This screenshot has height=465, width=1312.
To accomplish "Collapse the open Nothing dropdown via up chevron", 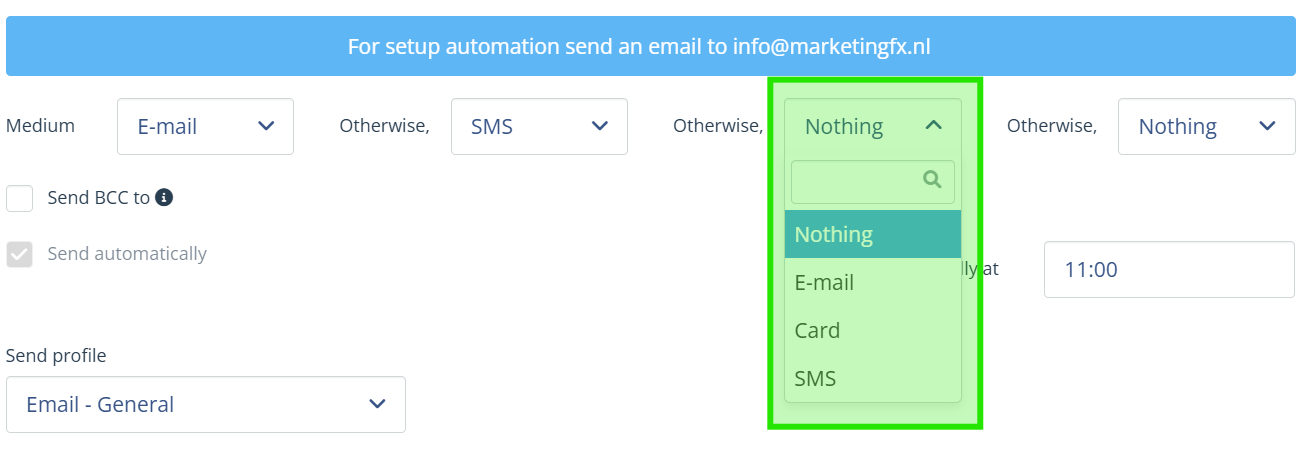I will tap(934, 126).
